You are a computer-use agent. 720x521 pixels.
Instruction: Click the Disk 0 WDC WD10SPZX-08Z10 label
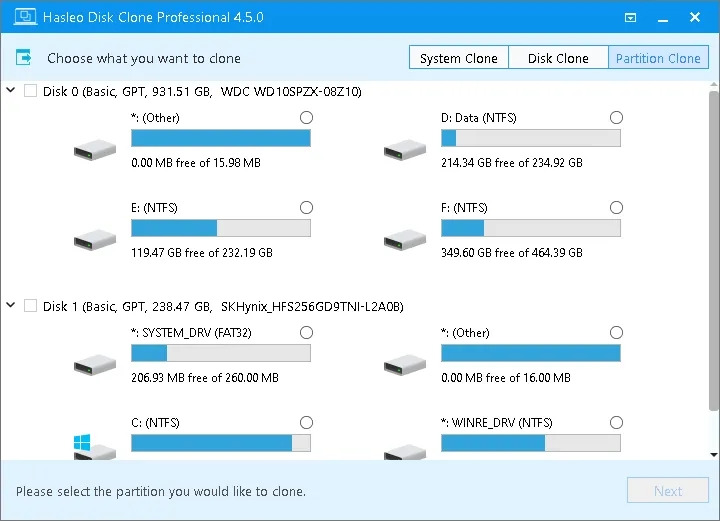[x=202, y=91]
